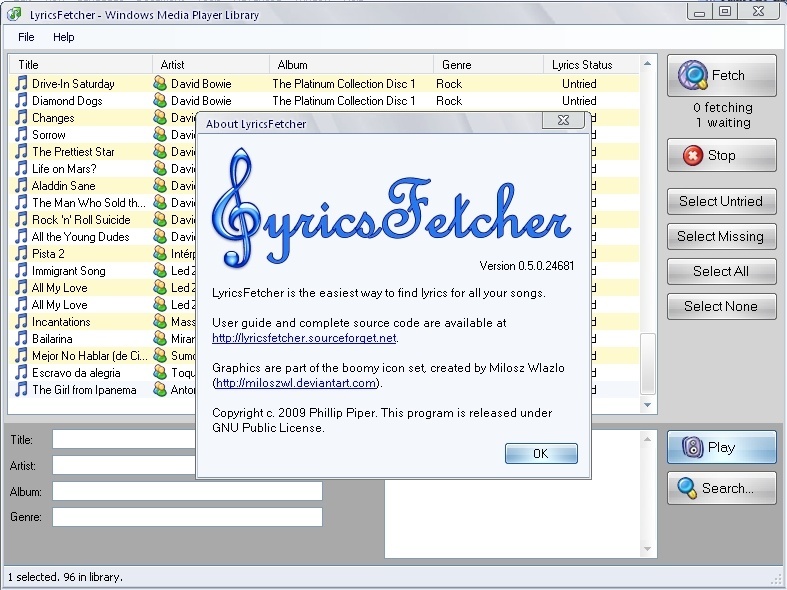Viewport: 787px width, 590px height.
Task: Click scroll up arrow of song list
Action: [647, 63]
